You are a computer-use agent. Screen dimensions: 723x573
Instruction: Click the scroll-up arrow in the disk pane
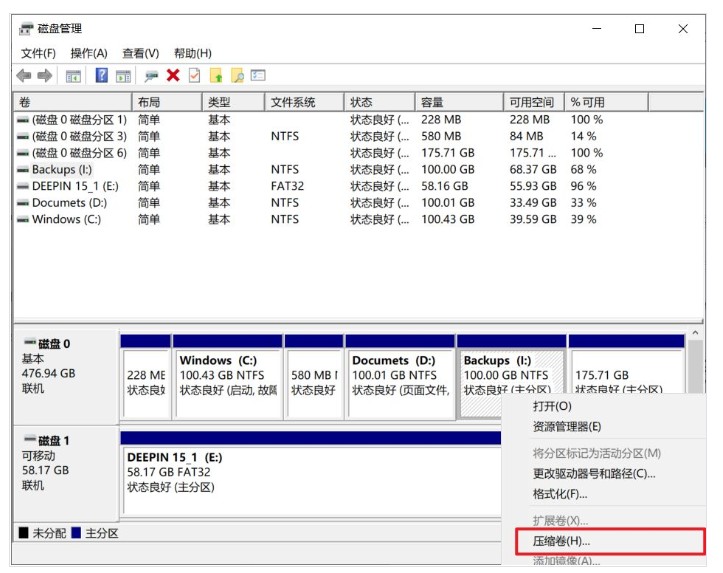[x=696, y=334]
